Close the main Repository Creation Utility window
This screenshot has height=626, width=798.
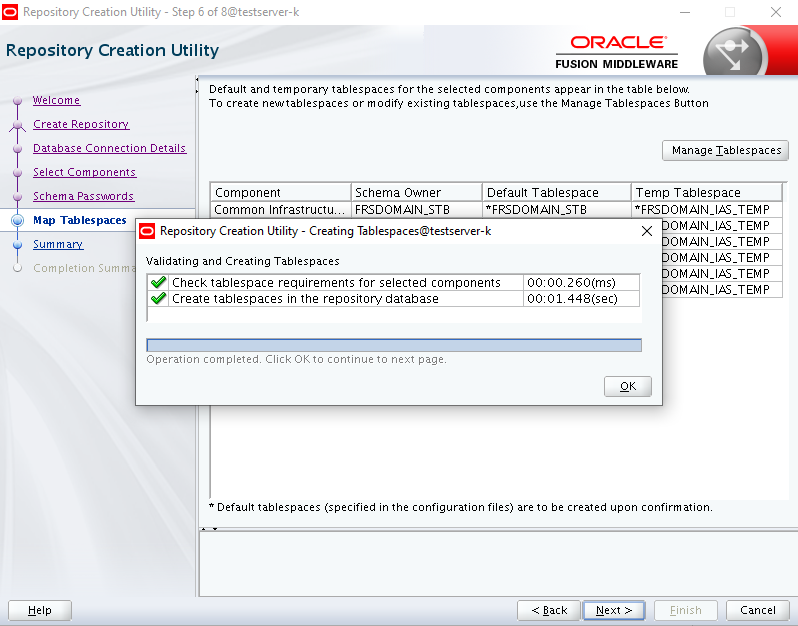(x=775, y=12)
